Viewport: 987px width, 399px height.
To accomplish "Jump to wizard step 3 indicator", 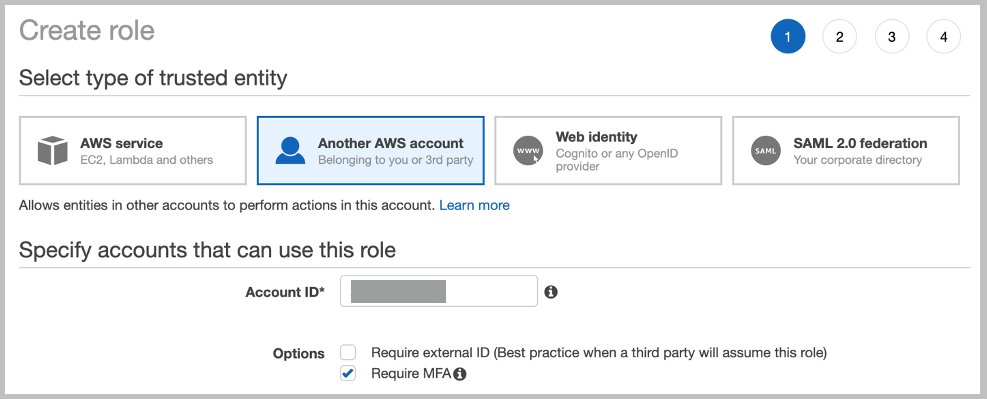I will click(x=892, y=37).
